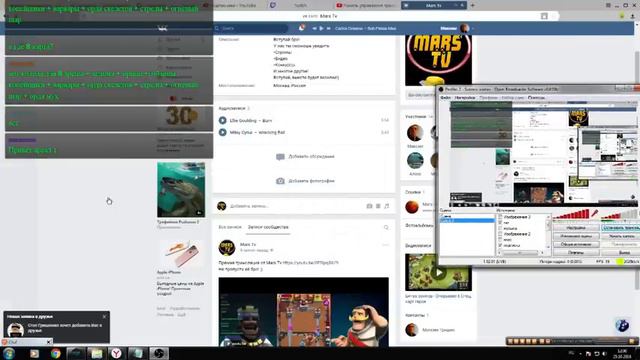Click the camera icon in the new post box
The image size is (640, 360).
point(369,206)
